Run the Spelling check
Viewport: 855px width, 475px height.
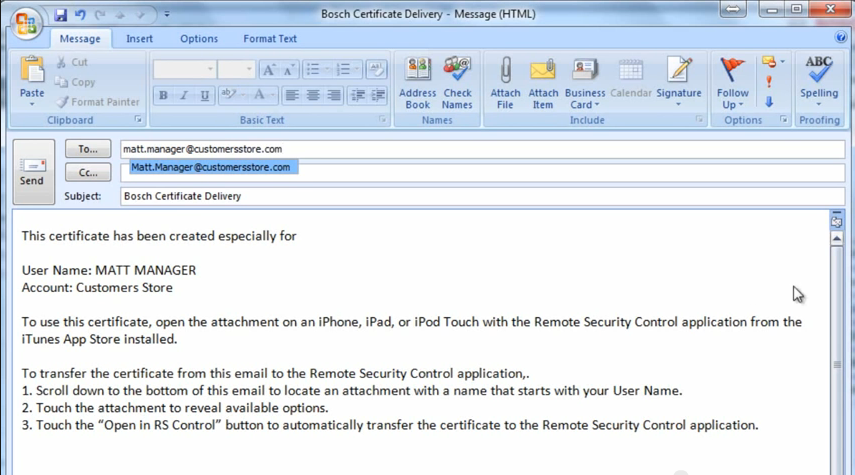point(819,82)
